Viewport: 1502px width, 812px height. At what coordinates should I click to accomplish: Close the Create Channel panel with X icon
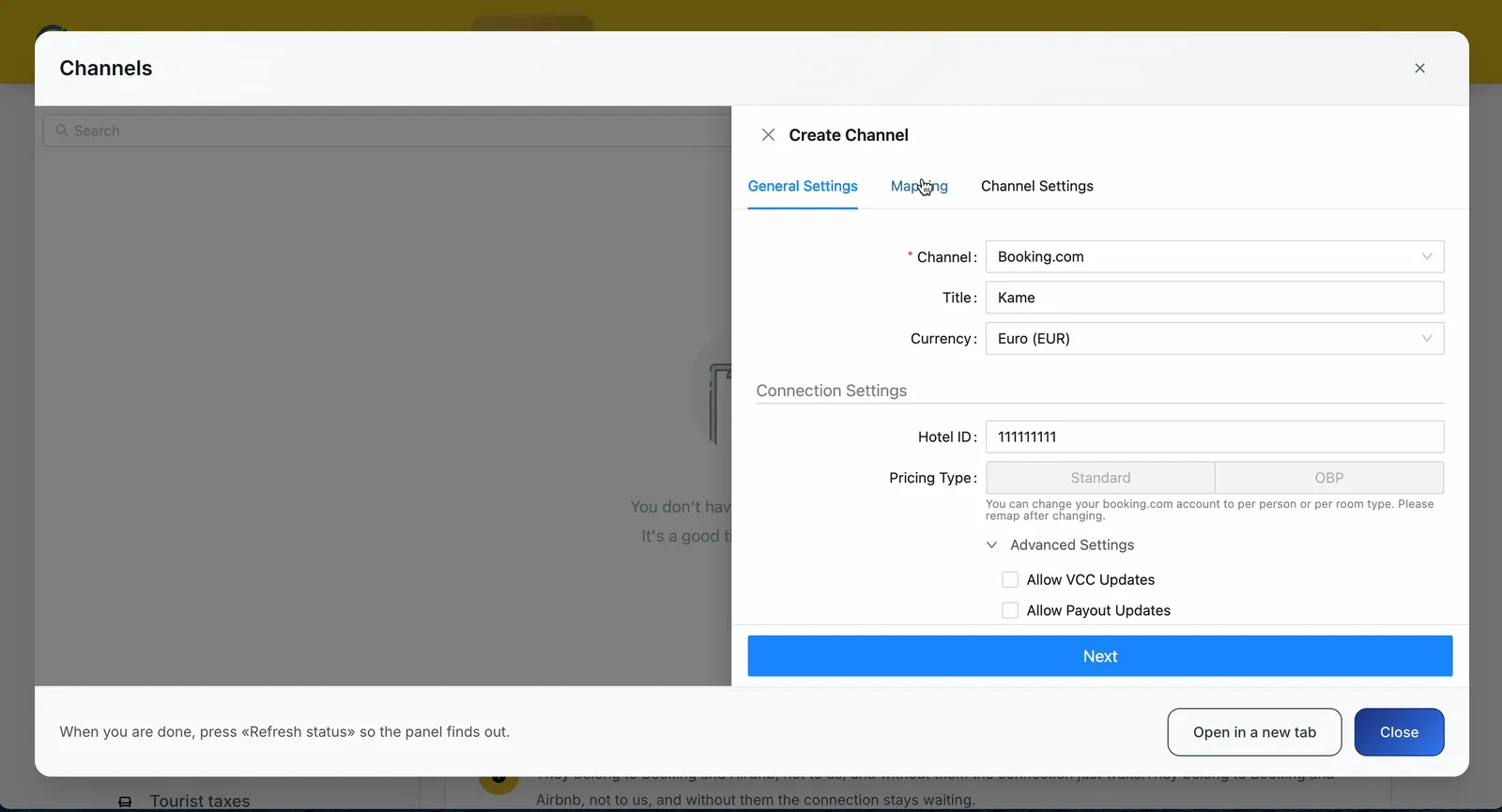(x=768, y=135)
